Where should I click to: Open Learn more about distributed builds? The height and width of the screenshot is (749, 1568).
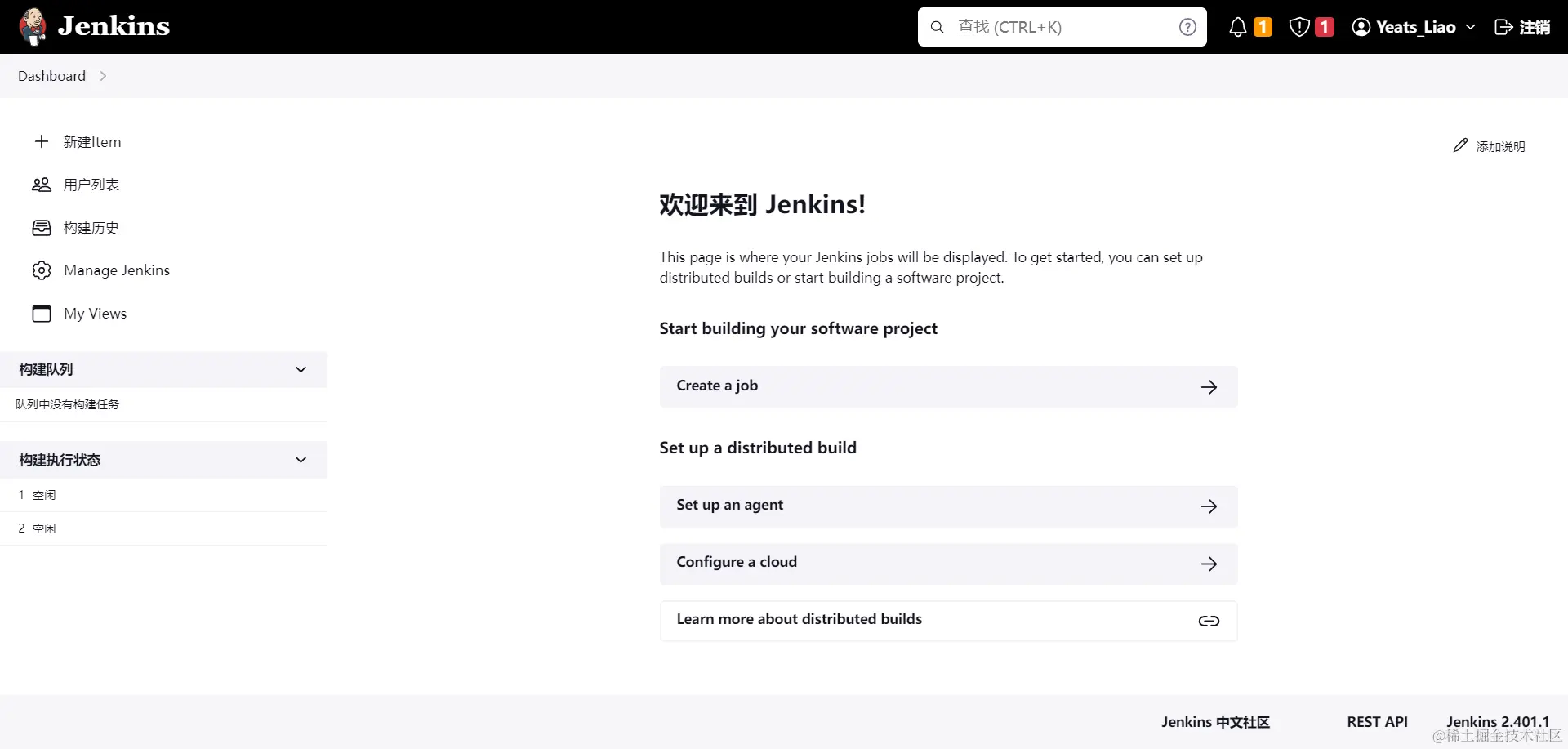[948, 621]
